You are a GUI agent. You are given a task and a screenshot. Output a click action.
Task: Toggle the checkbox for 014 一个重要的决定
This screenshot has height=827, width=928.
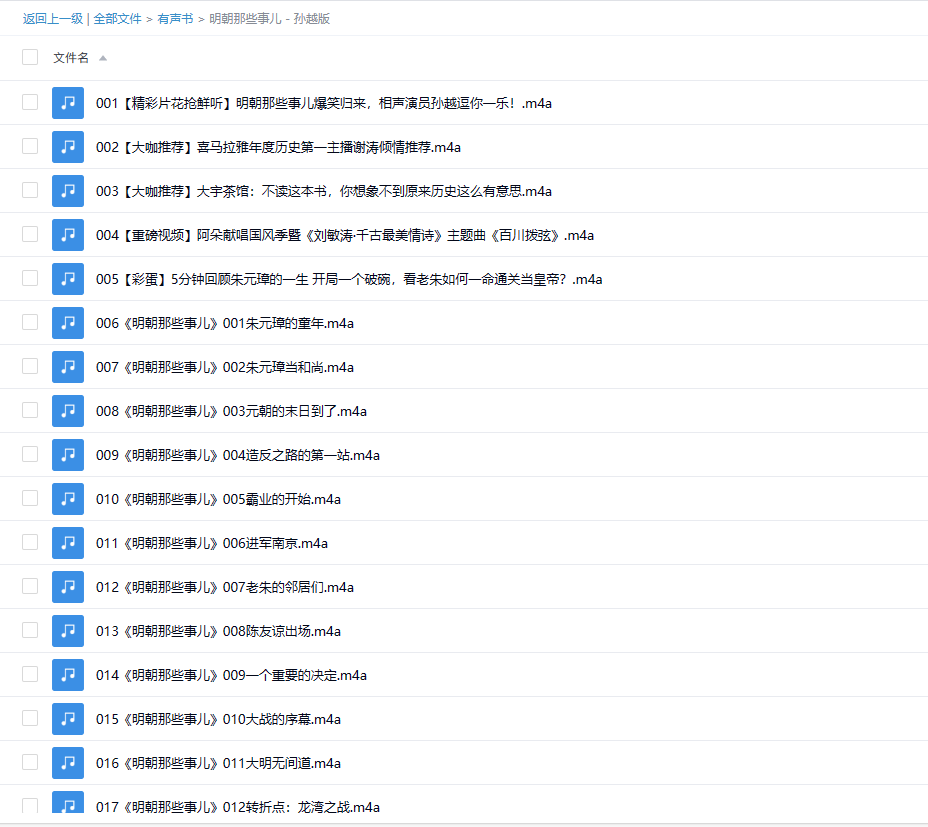[x=30, y=674]
